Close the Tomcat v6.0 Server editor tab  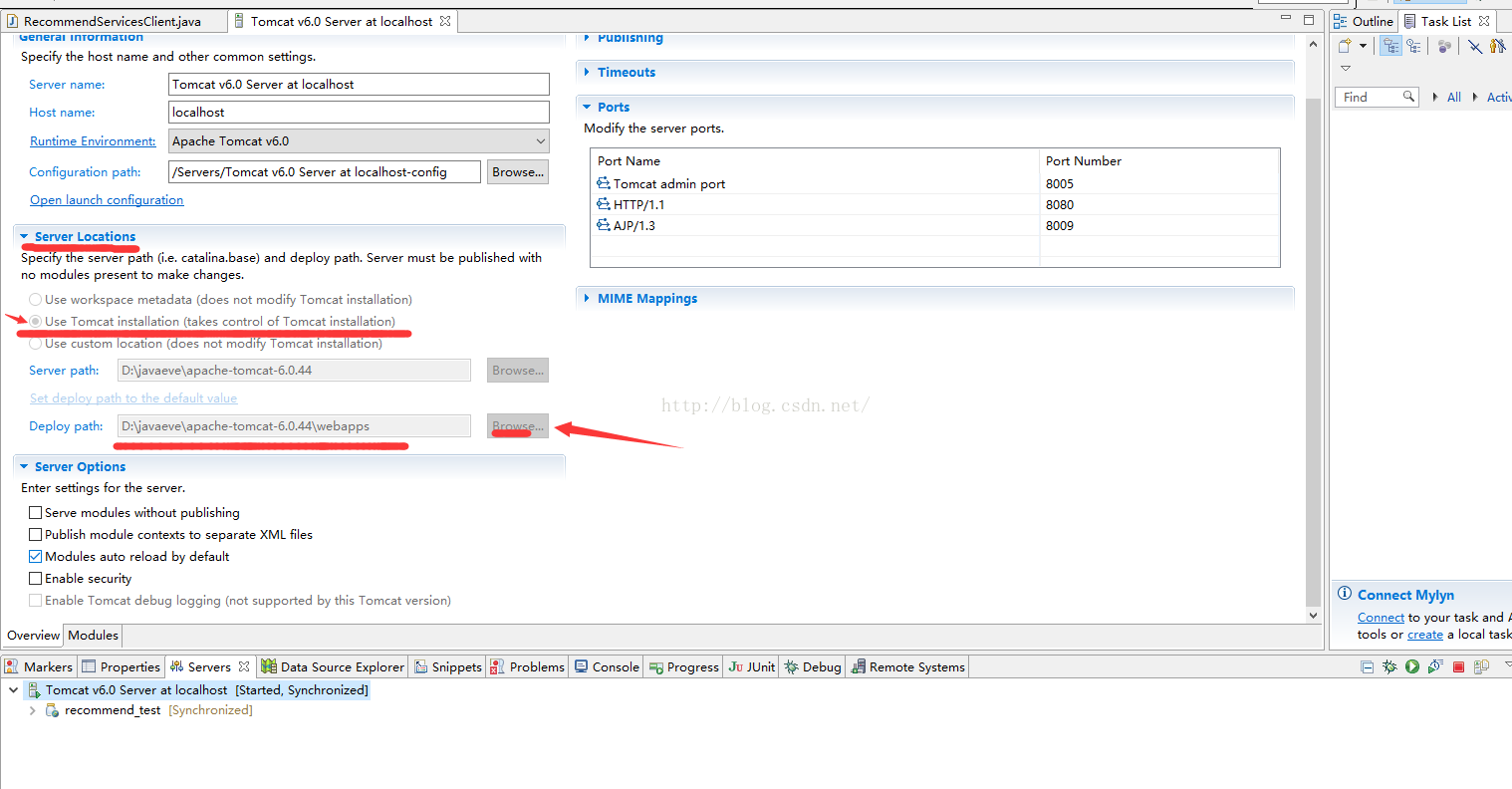point(445,21)
